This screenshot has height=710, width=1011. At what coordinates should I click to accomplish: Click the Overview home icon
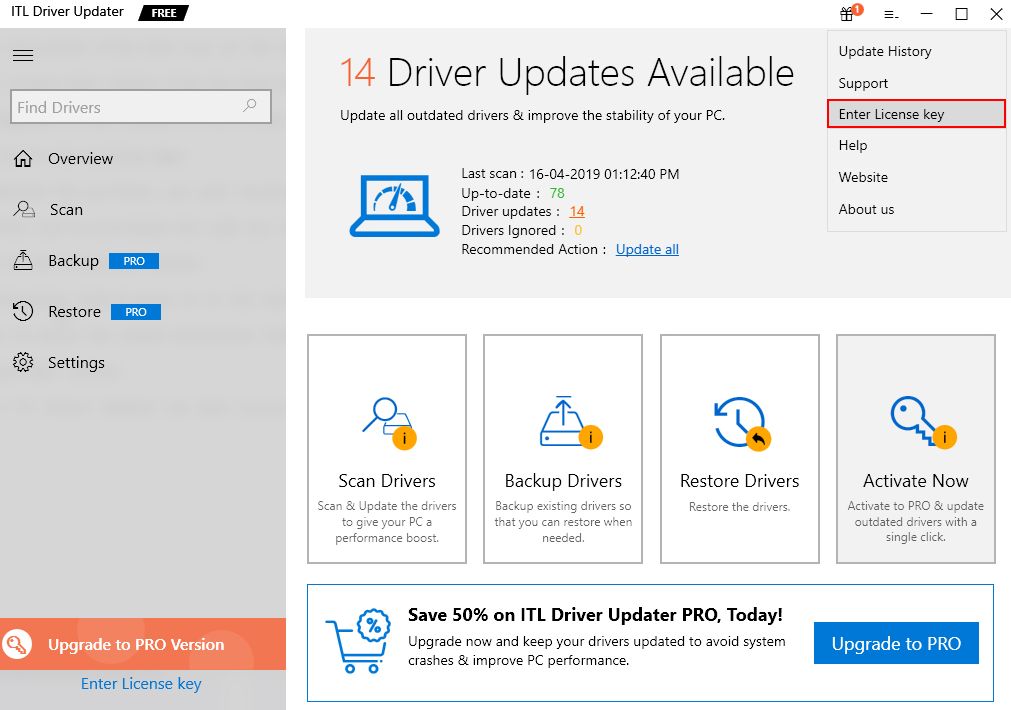tap(23, 159)
